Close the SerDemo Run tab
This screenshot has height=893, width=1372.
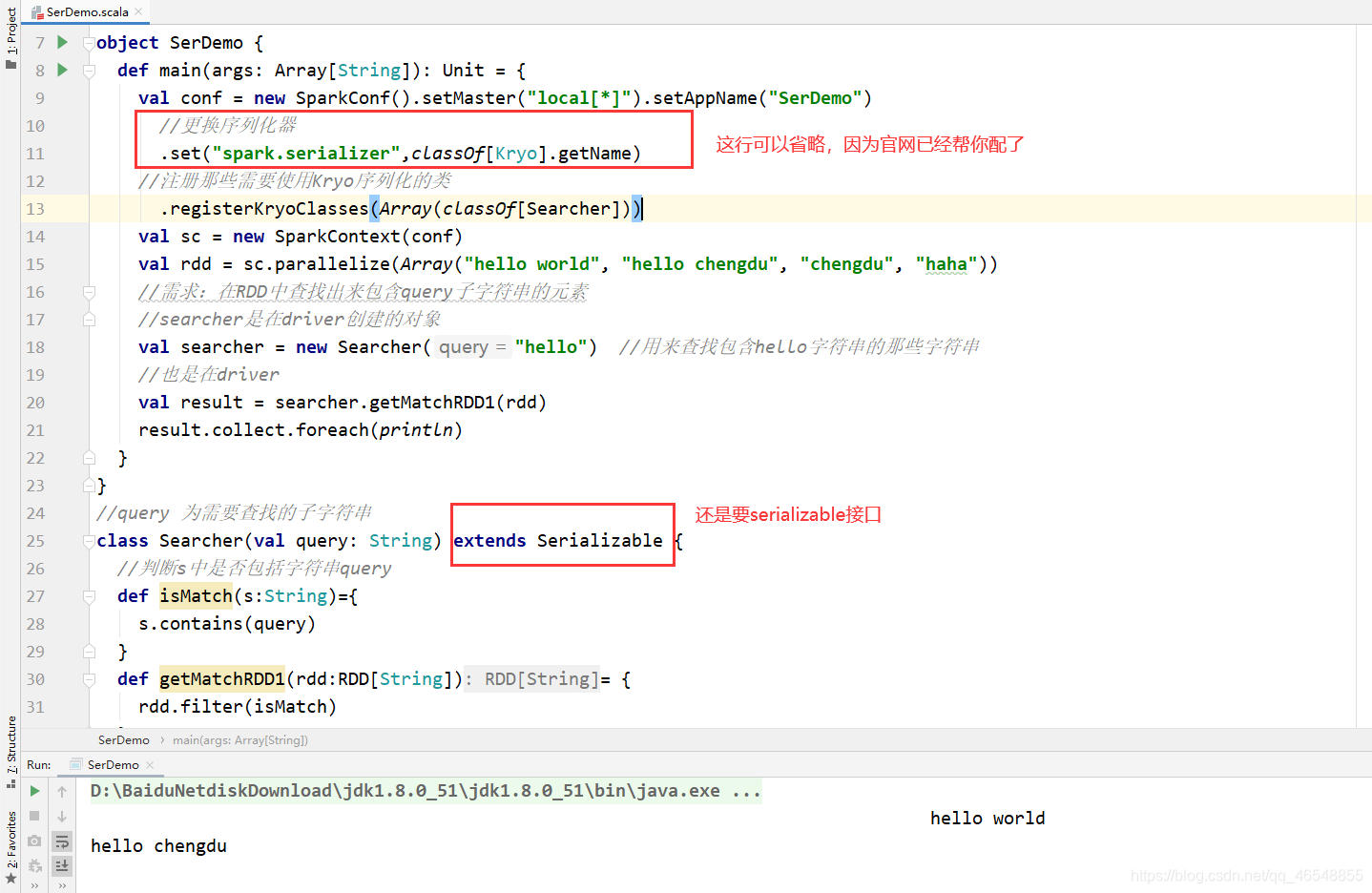pyautogui.click(x=150, y=764)
